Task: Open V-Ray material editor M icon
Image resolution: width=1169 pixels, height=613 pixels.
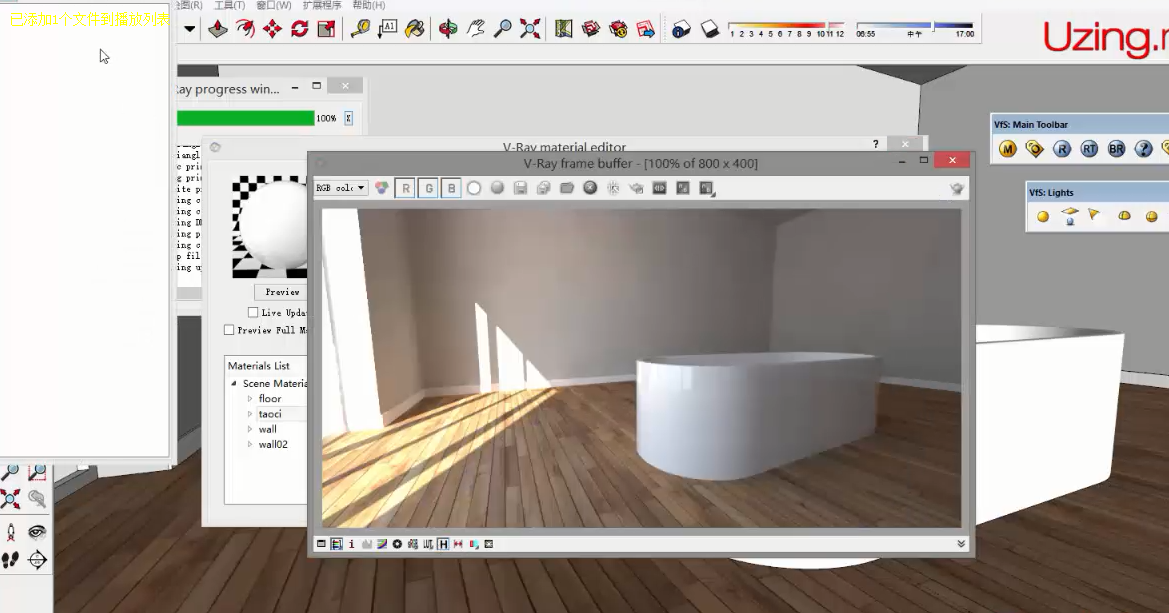Action: (x=1008, y=149)
